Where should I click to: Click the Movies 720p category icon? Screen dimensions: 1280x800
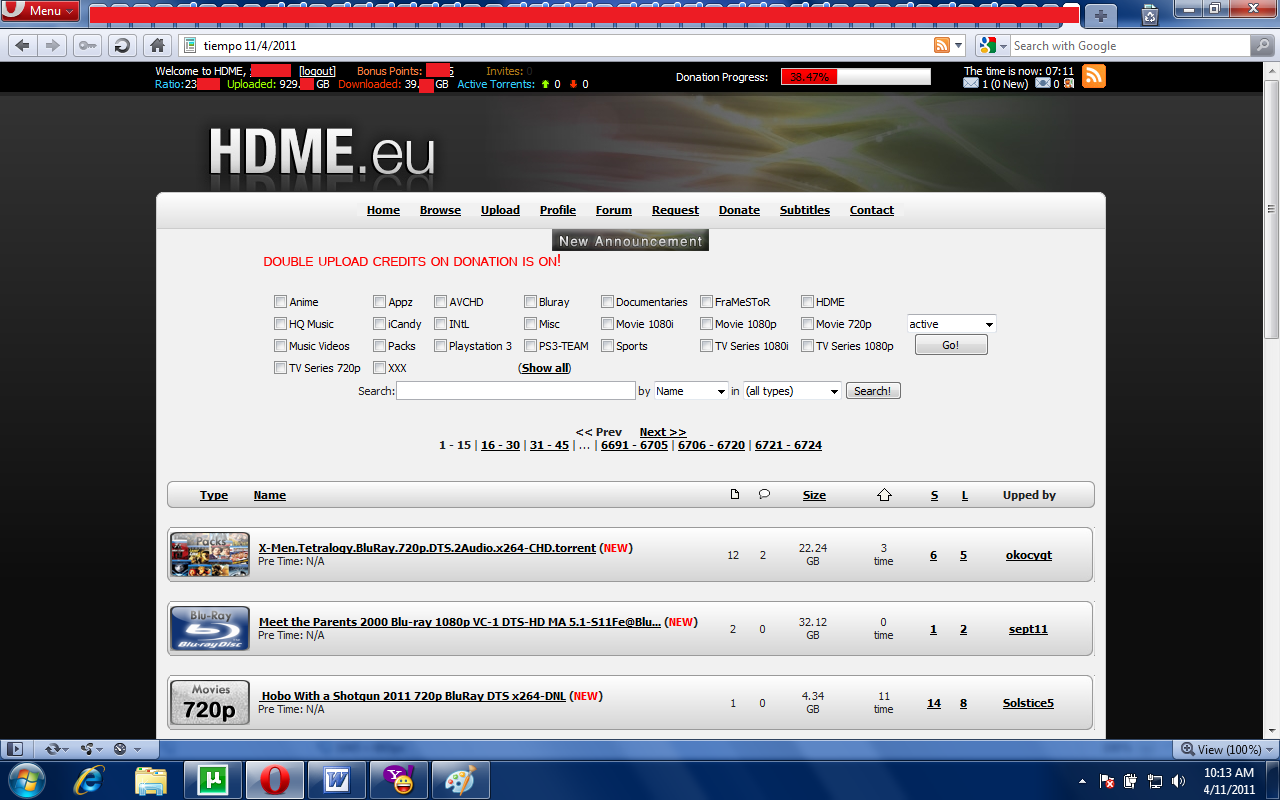pos(210,703)
